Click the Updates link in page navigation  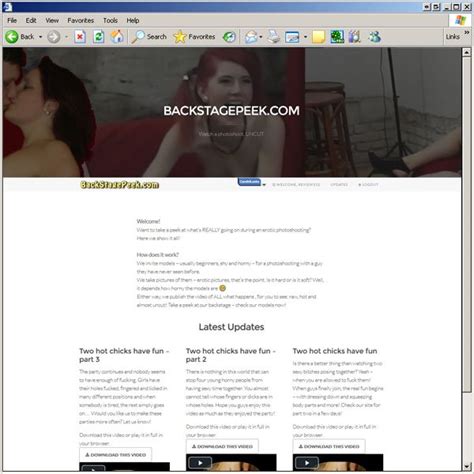click(x=339, y=185)
